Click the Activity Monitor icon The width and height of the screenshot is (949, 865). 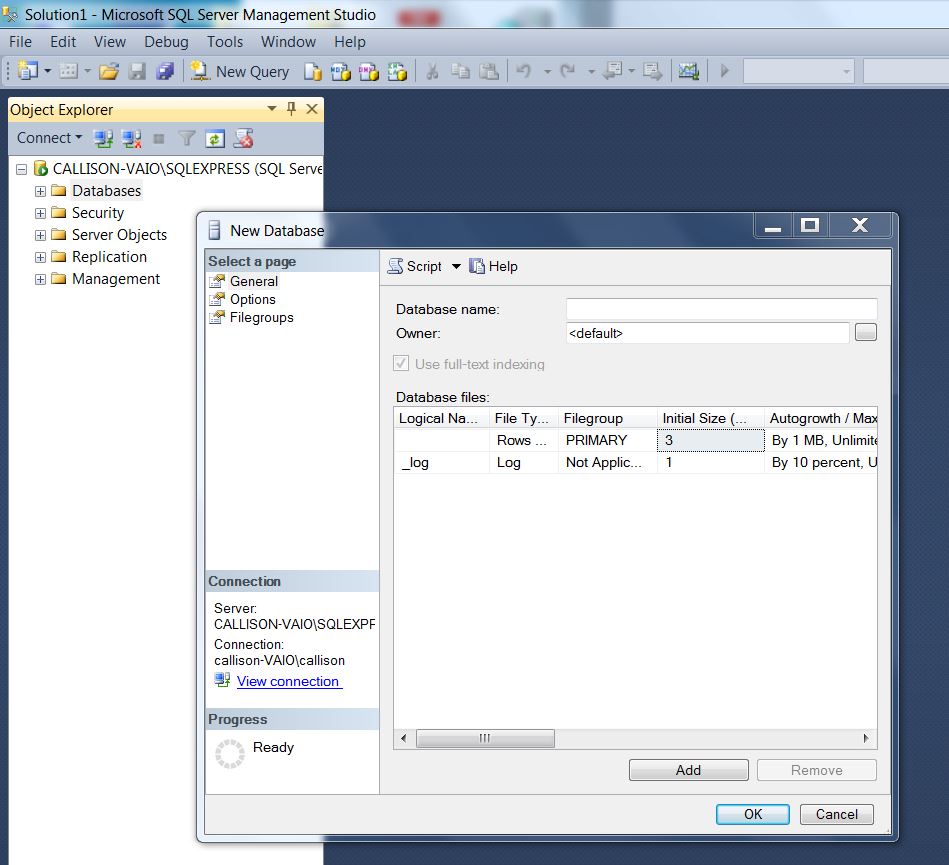(689, 71)
